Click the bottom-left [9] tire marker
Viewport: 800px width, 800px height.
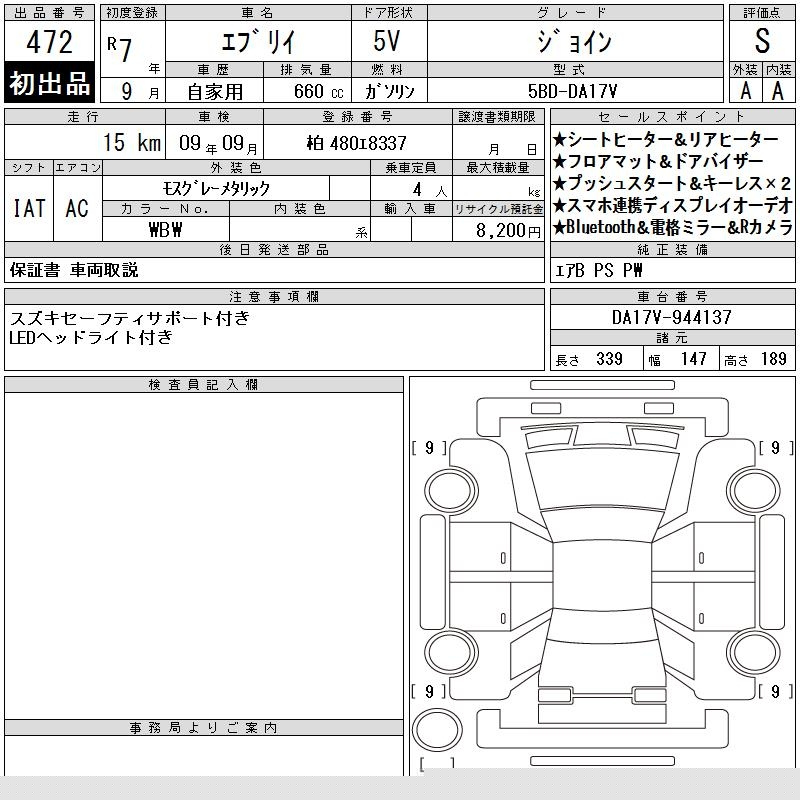[429, 691]
